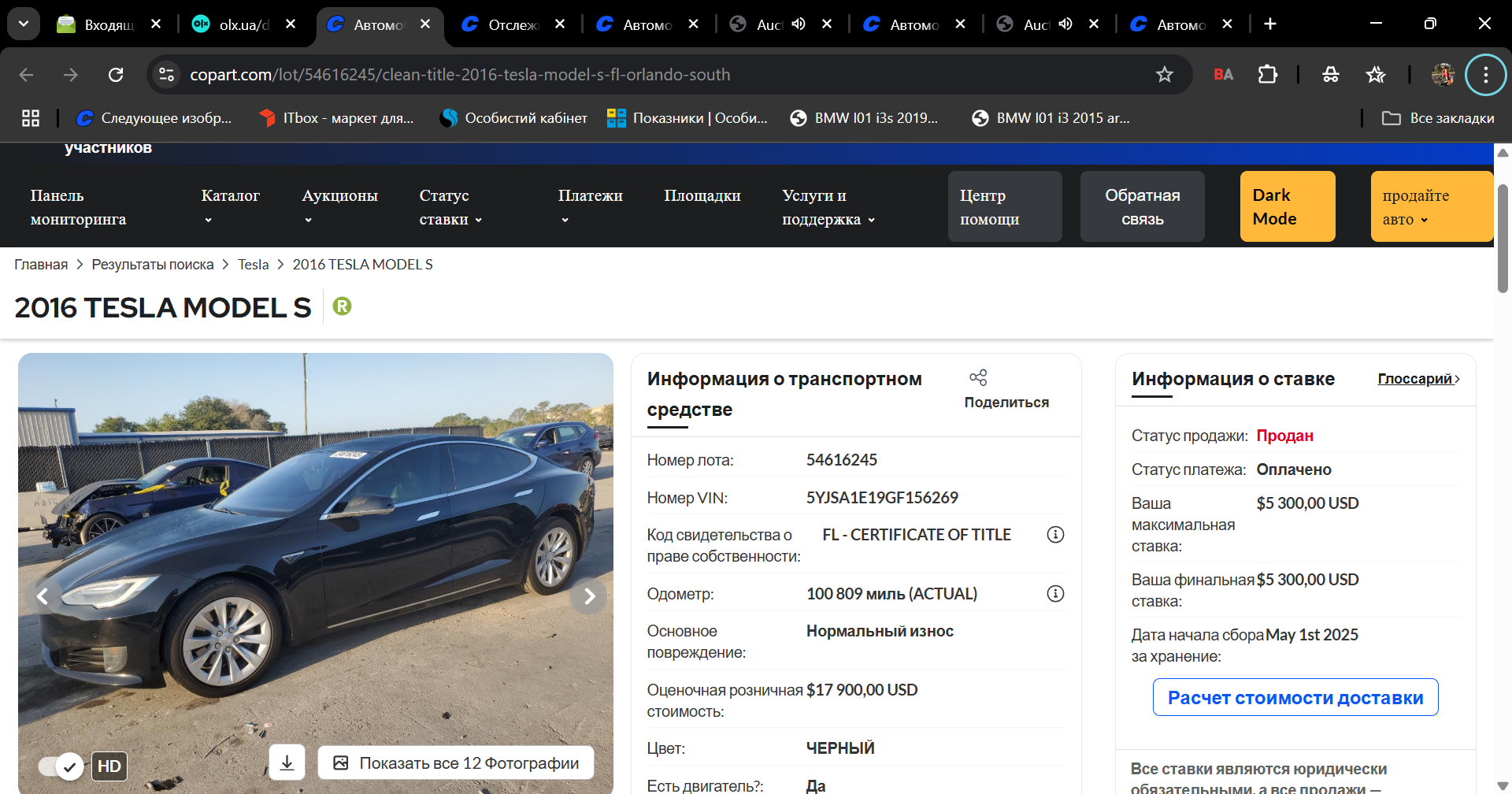Click Расчет стоимости доставки button
This screenshot has height=794, width=1512.
[1295, 697]
